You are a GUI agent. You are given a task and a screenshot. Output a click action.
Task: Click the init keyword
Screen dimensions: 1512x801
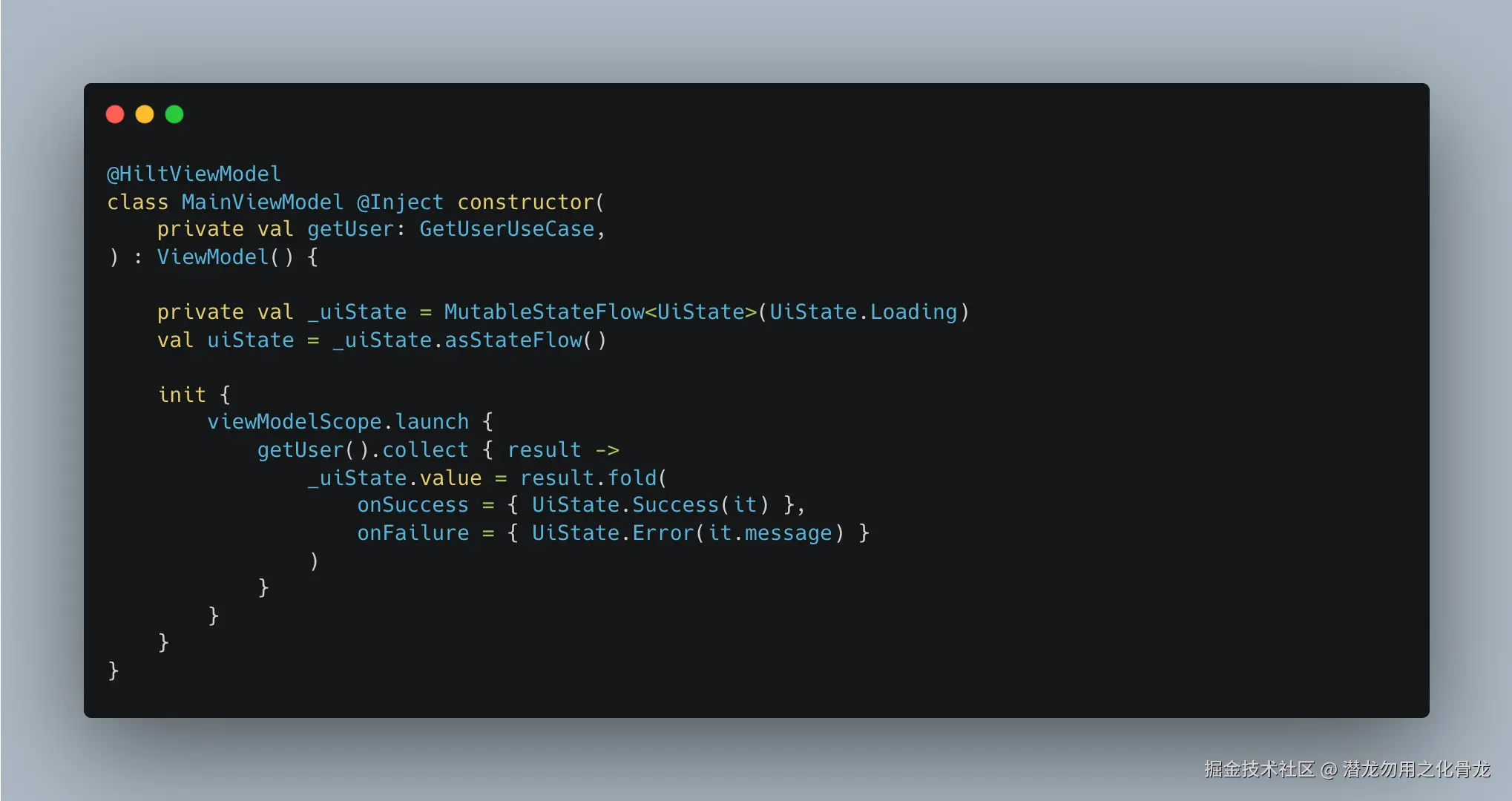click(x=182, y=395)
